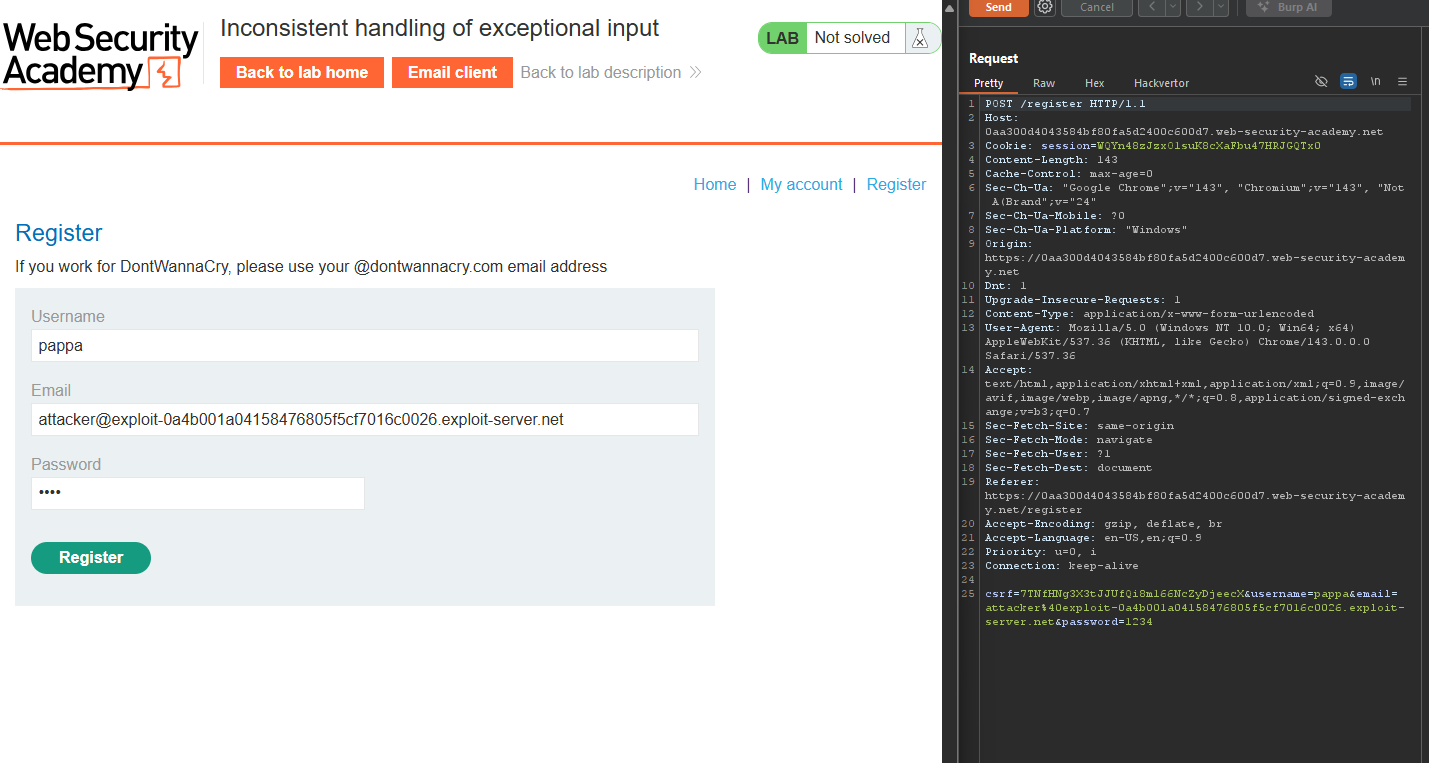Image resolution: width=1429 pixels, height=763 pixels.
Task: Toggle hidden characters eye-slash icon
Action: (x=1321, y=82)
